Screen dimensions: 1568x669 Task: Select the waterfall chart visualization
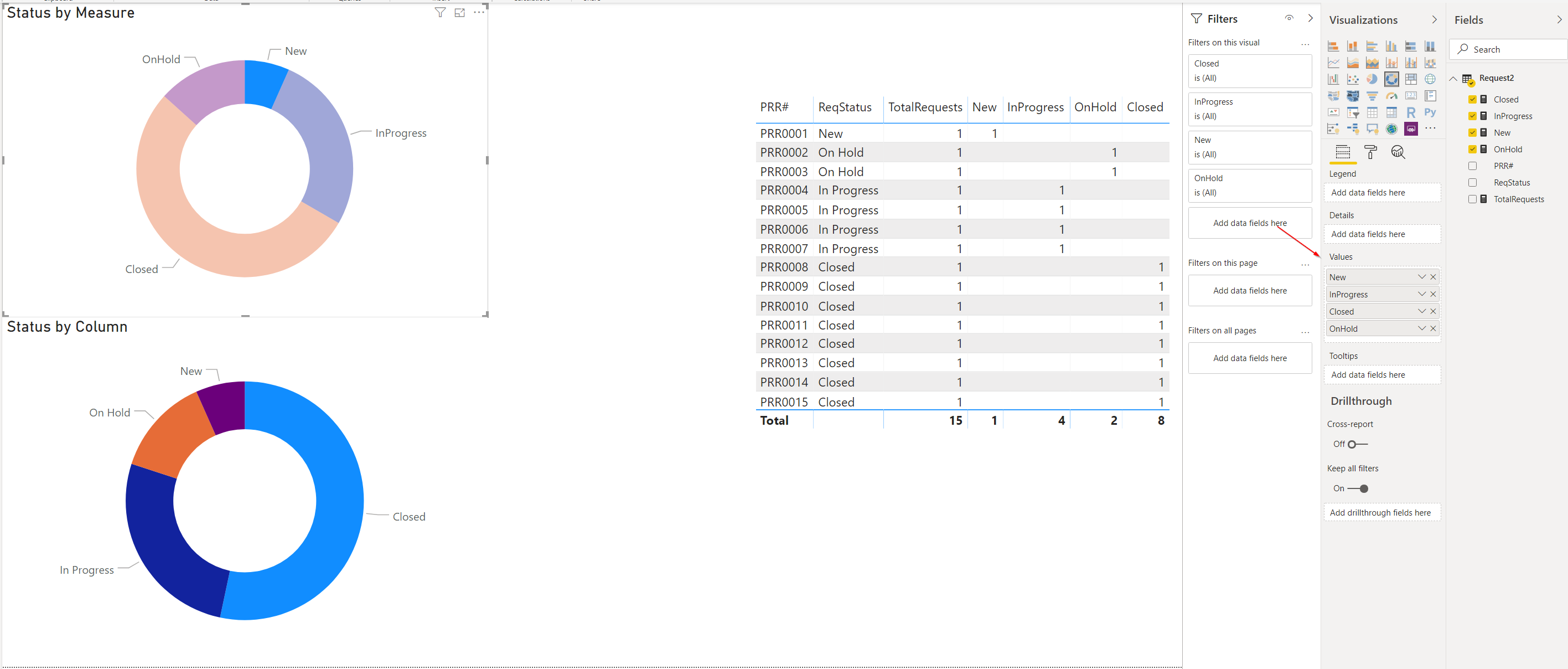pyautogui.click(x=1333, y=79)
